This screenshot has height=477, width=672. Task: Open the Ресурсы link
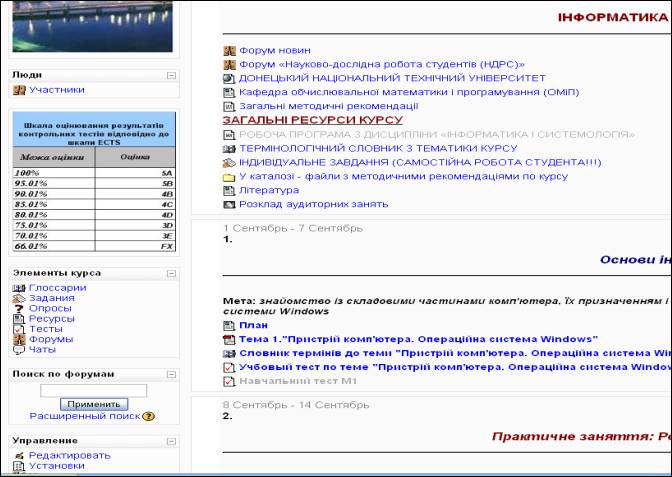coord(51,319)
